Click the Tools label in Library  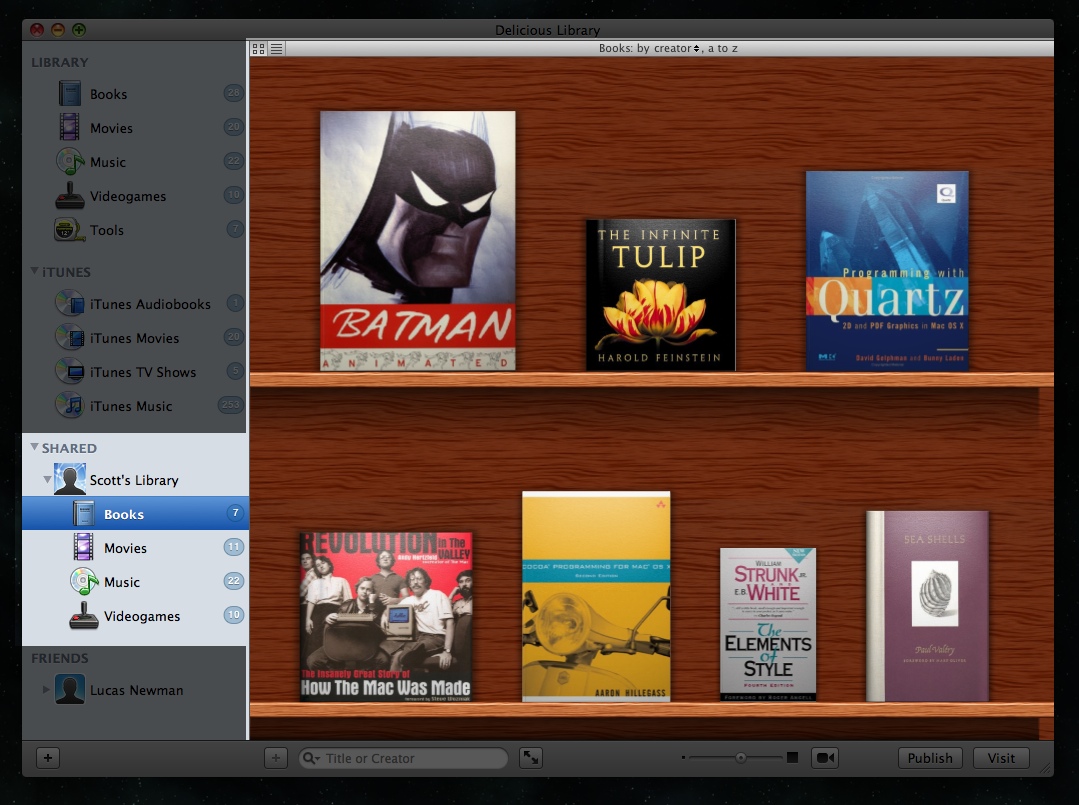[107, 230]
